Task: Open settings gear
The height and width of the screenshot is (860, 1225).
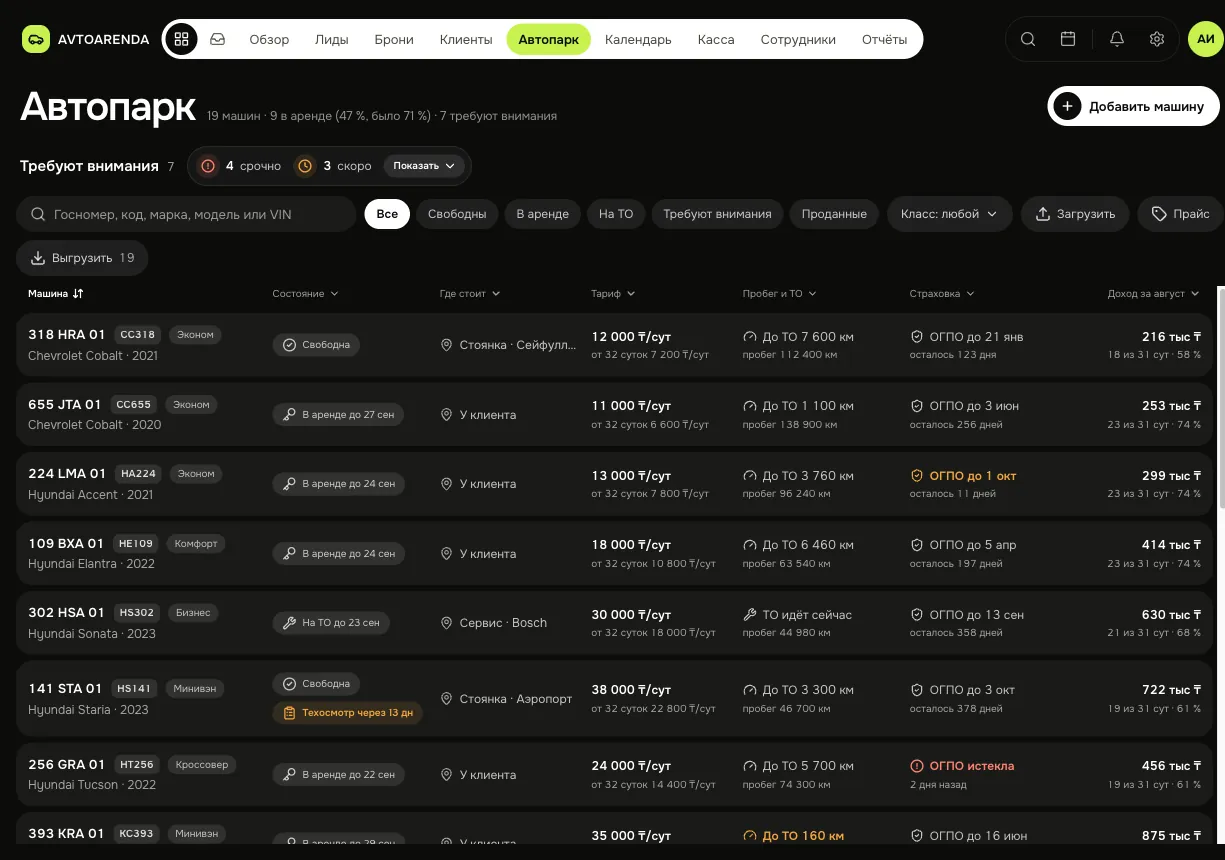Action: (1157, 40)
